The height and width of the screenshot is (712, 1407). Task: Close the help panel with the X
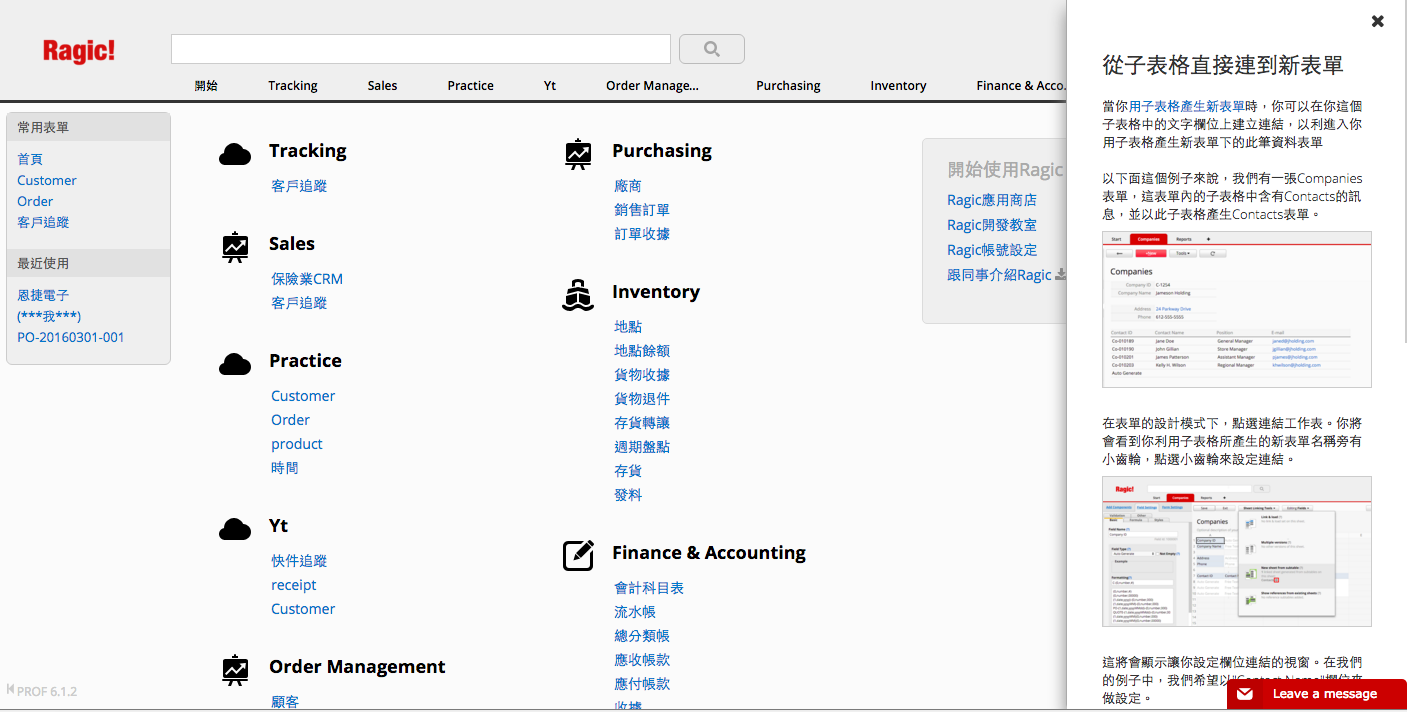pyautogui.click(x=1378, y=21)
